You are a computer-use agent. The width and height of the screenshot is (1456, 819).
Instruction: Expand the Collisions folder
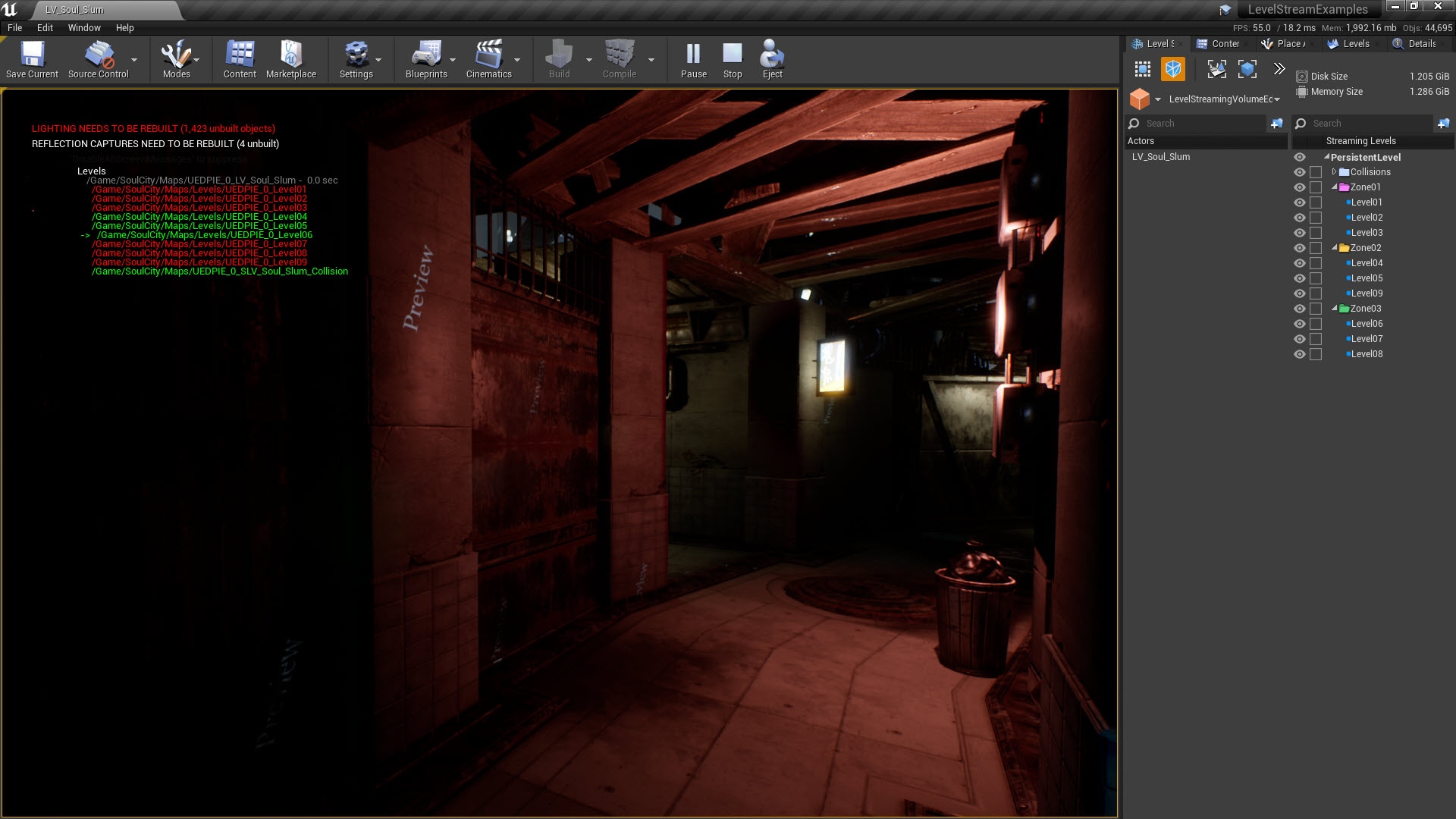point(1334,171)
